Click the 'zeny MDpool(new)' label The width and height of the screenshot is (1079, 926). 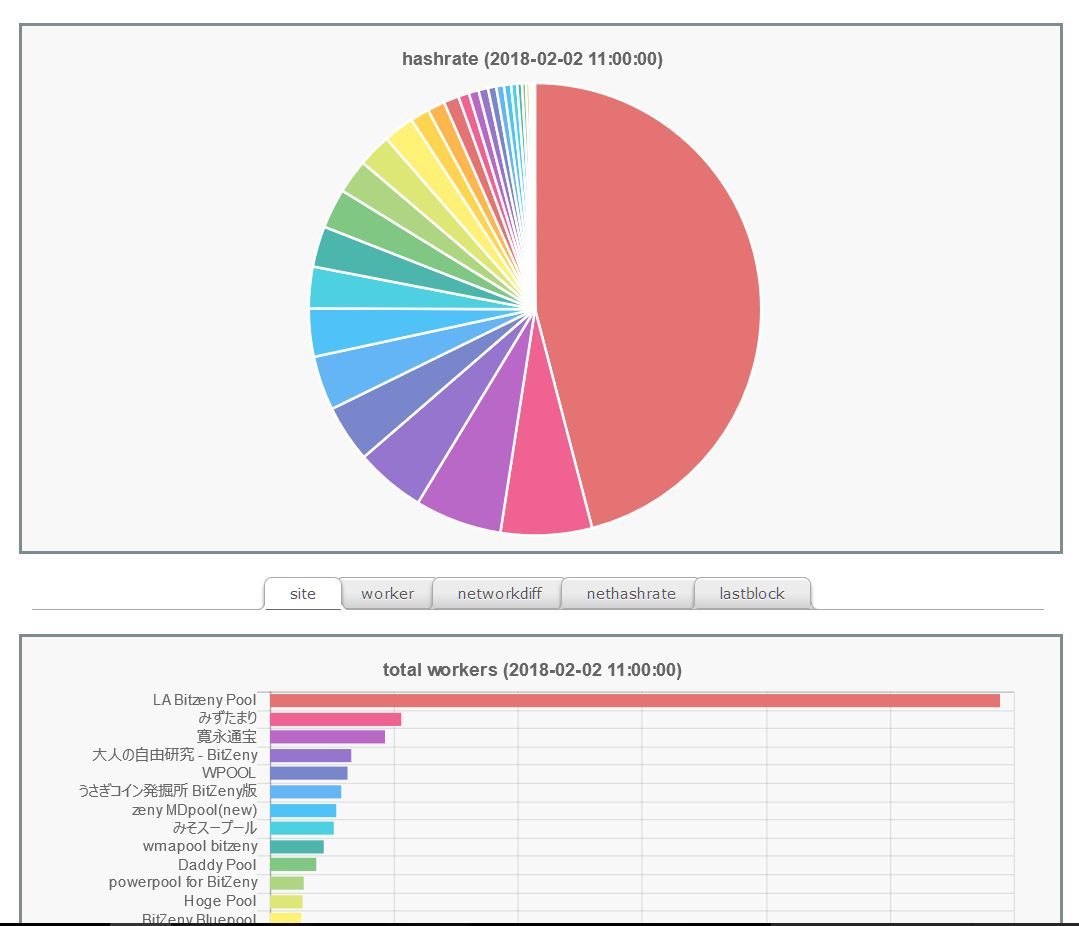point(195,810)
